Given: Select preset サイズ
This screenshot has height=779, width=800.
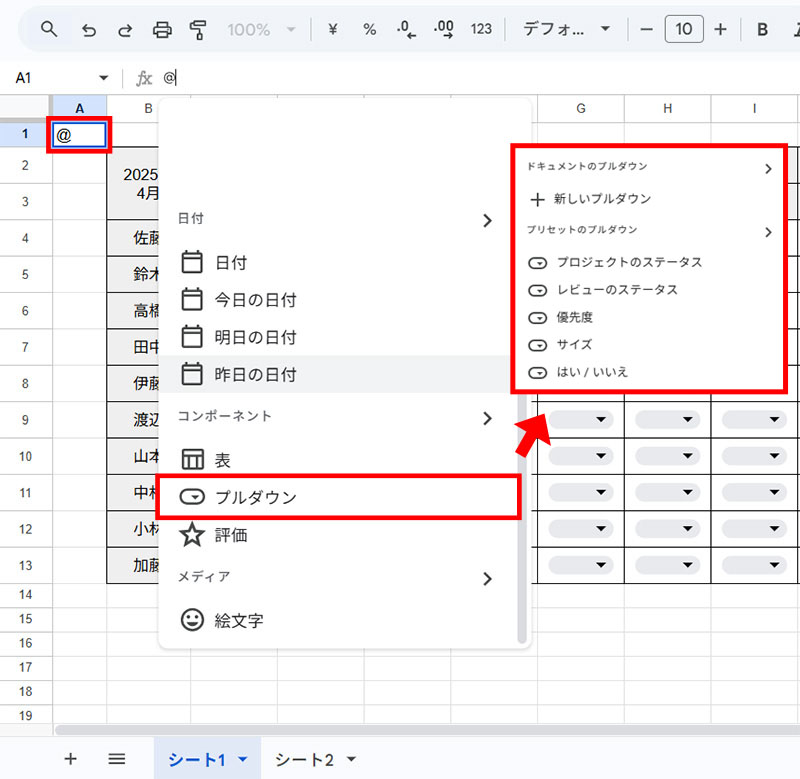Looking at the screenshot, I should 649,345.
